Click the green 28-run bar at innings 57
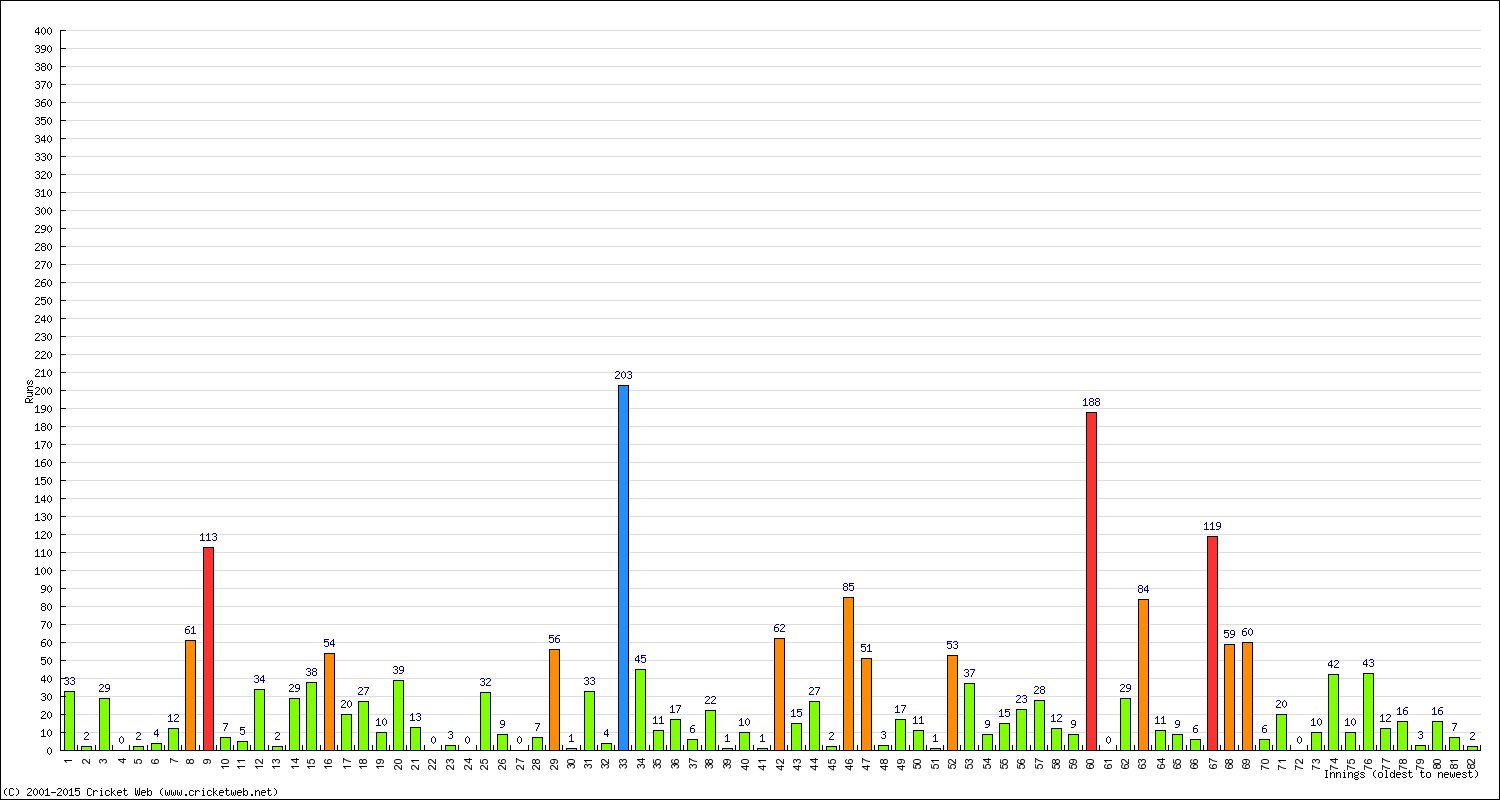The width and height of the screenshot is (1500, 800). 1039,725
